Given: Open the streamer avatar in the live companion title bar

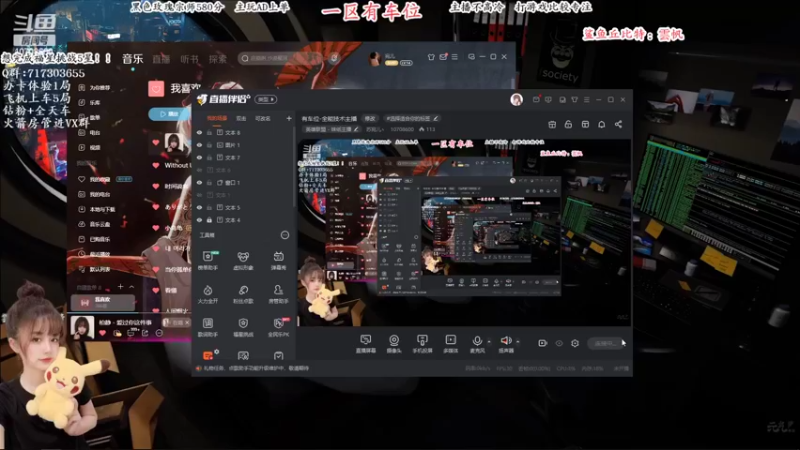Looking at the screenshot, I should (x=516, y=99).
